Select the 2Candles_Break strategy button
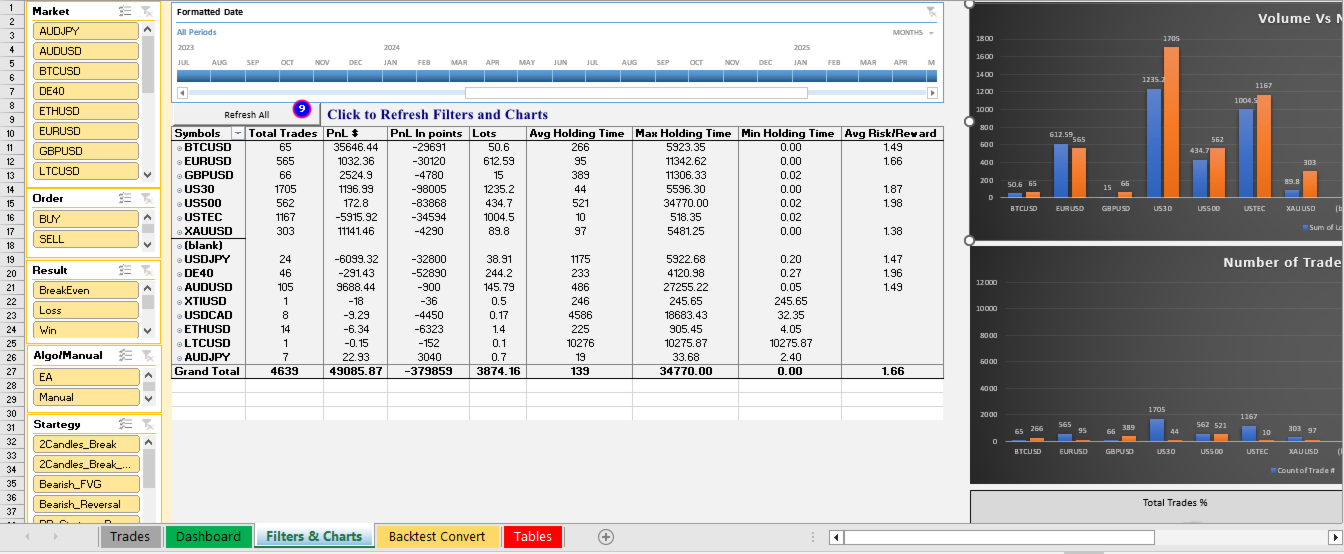This screenshot has width=1344, height=554. 86,444
